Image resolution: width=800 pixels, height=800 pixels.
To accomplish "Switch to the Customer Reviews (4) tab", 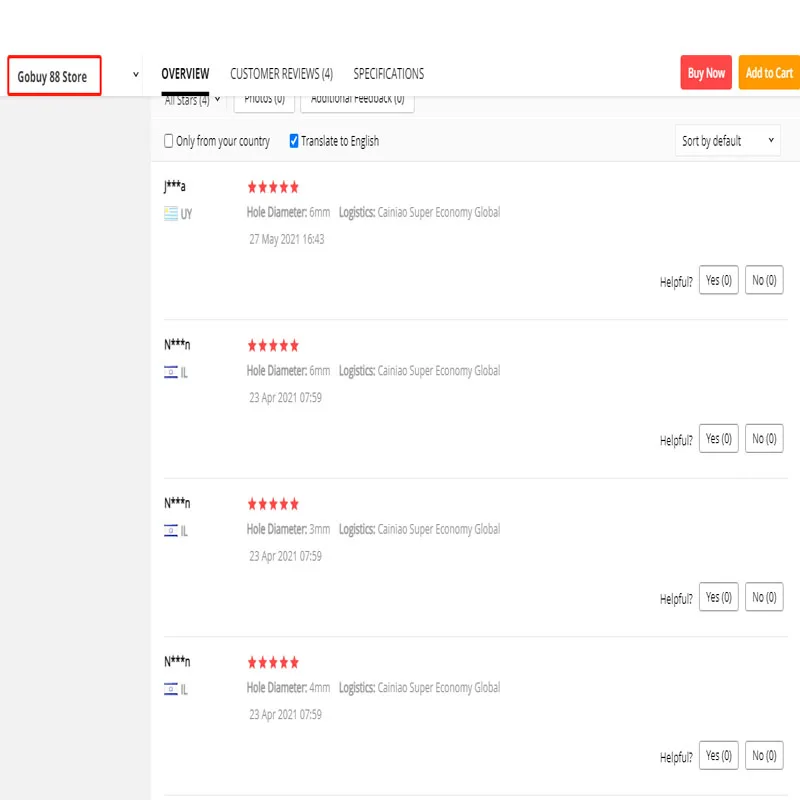I will 281,74.
